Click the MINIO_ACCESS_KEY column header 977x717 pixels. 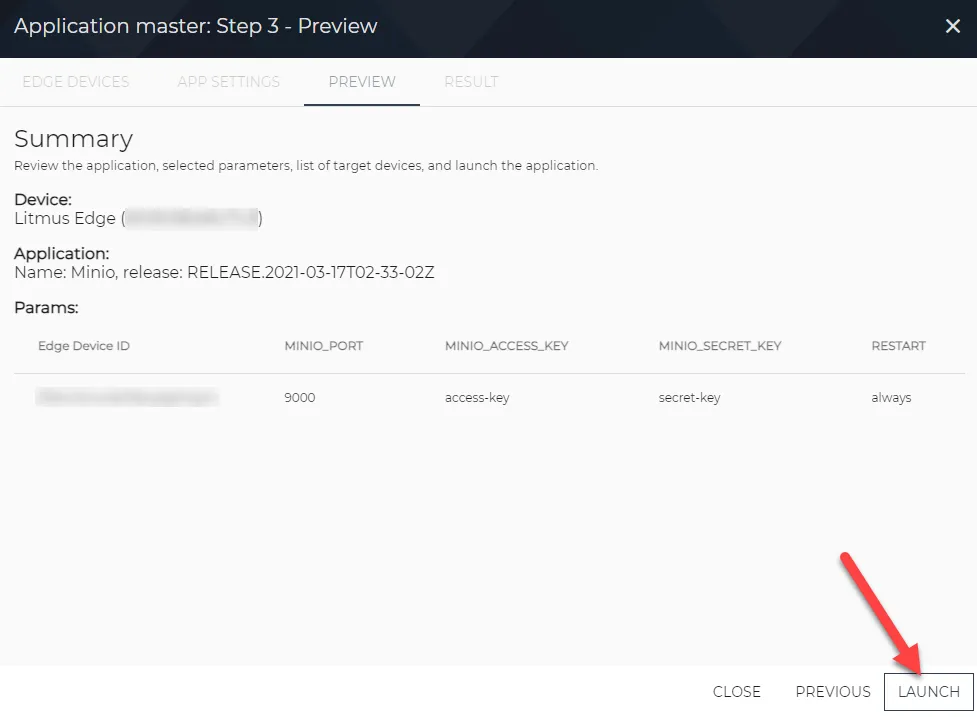(x=507, y=346)
